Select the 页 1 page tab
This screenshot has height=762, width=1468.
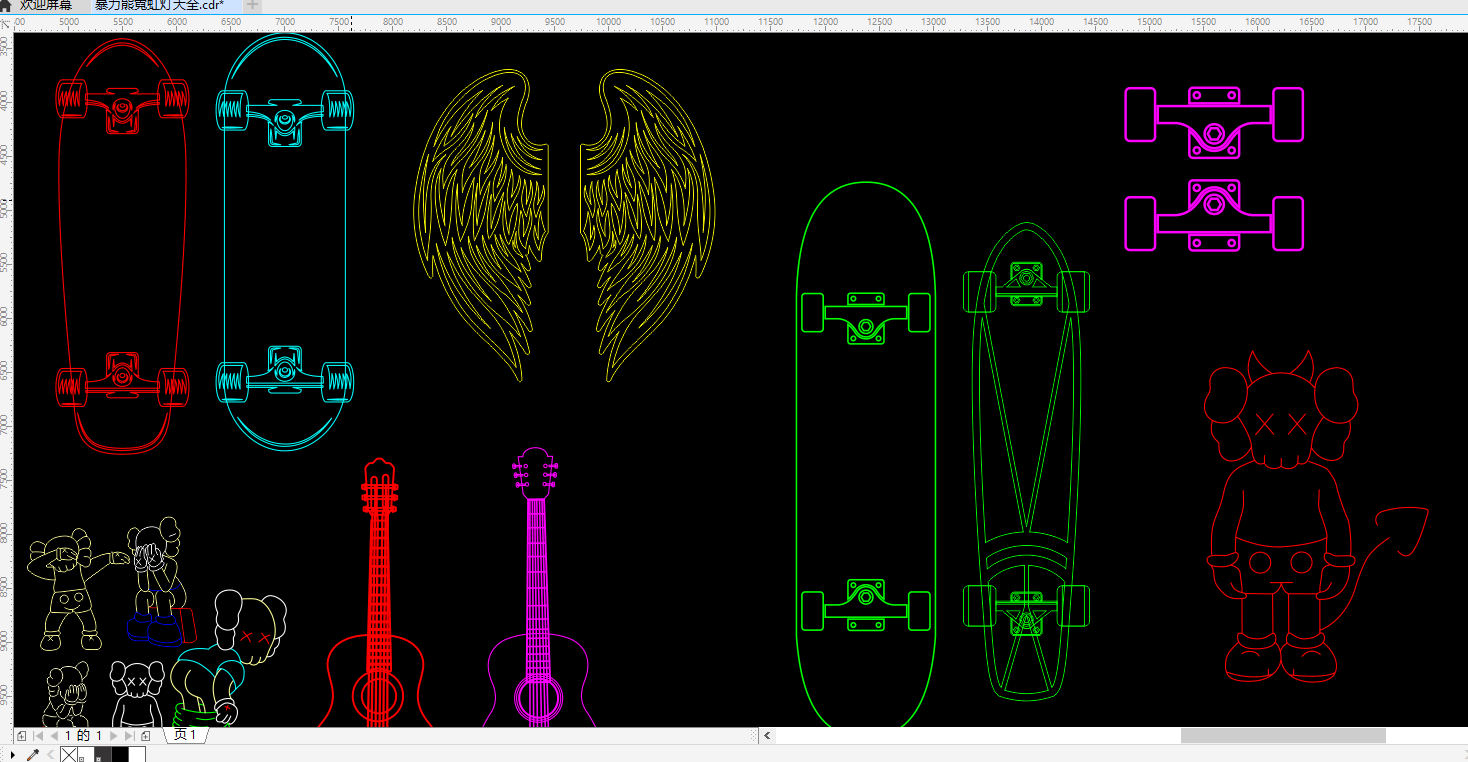(x=185, y=735)
